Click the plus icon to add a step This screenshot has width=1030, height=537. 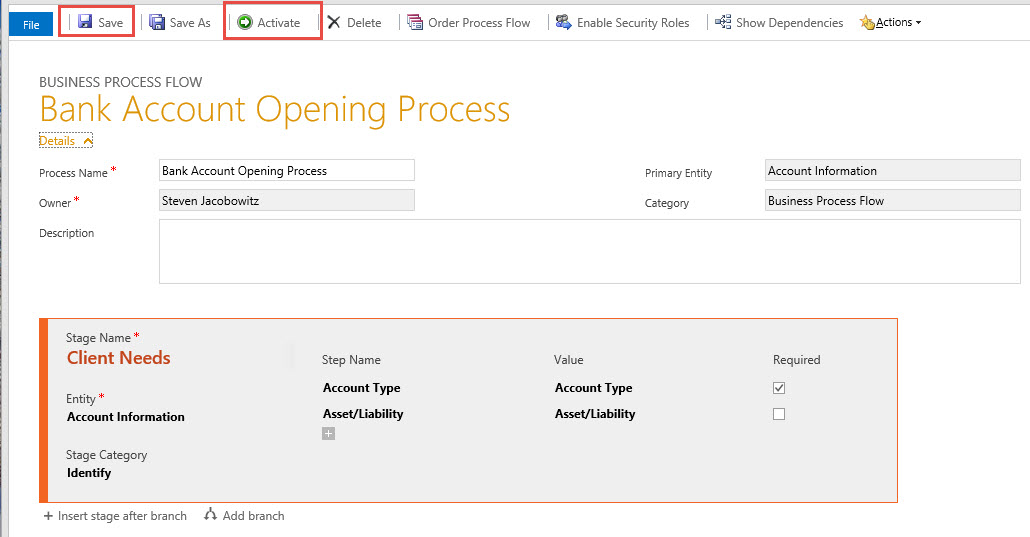[x=328, y=433]
